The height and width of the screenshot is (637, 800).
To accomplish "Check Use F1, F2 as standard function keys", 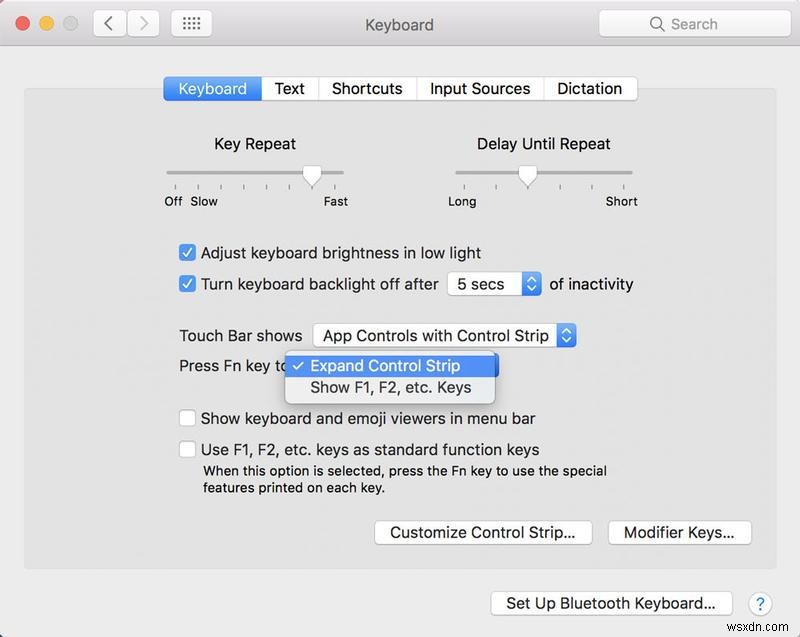I will click(x=186, y=450).
